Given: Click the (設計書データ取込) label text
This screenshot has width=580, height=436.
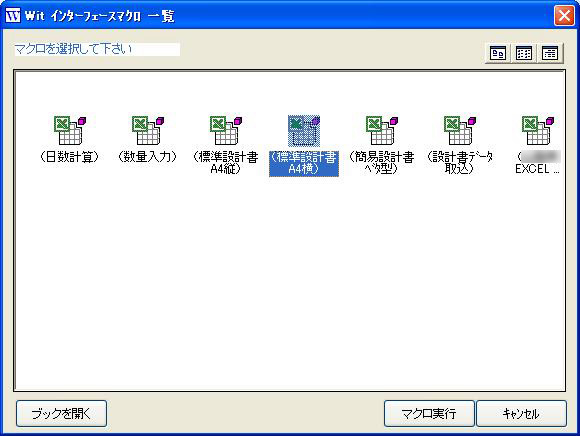Looking at the screenshot, I should tap(459, 163).
